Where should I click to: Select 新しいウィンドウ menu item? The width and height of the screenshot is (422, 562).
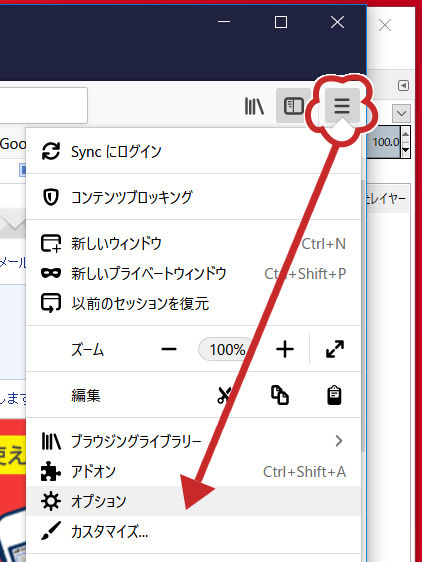point(193,244)
